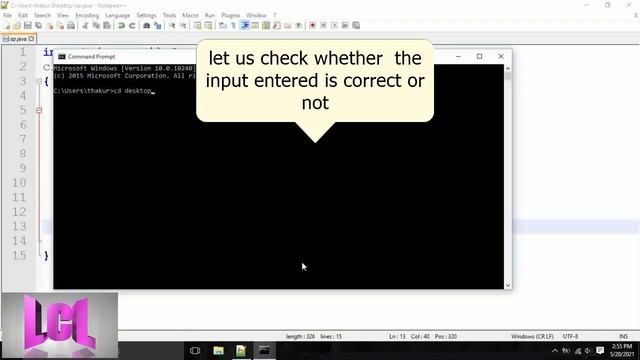Screen dimensions: 640x360
Task: Open the Settings menu
Action: pyautogui.click(x=147, y=16)
